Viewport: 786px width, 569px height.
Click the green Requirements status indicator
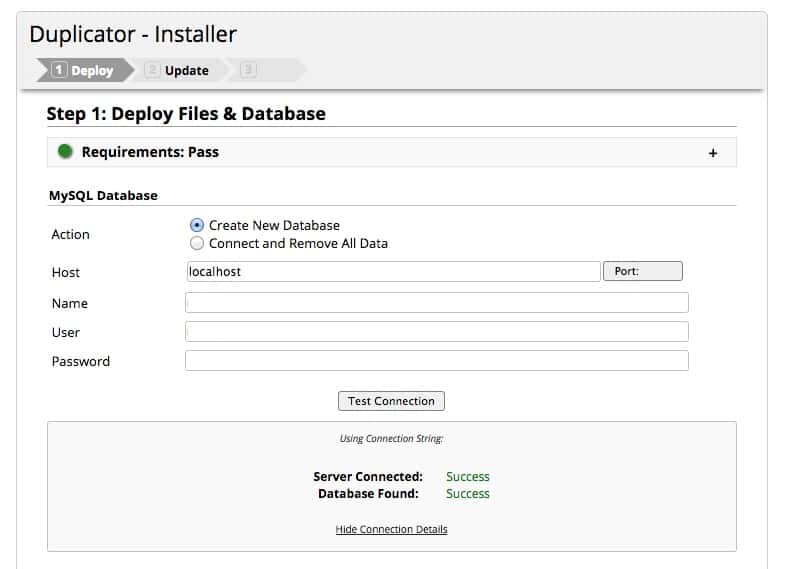pos(65,151)
